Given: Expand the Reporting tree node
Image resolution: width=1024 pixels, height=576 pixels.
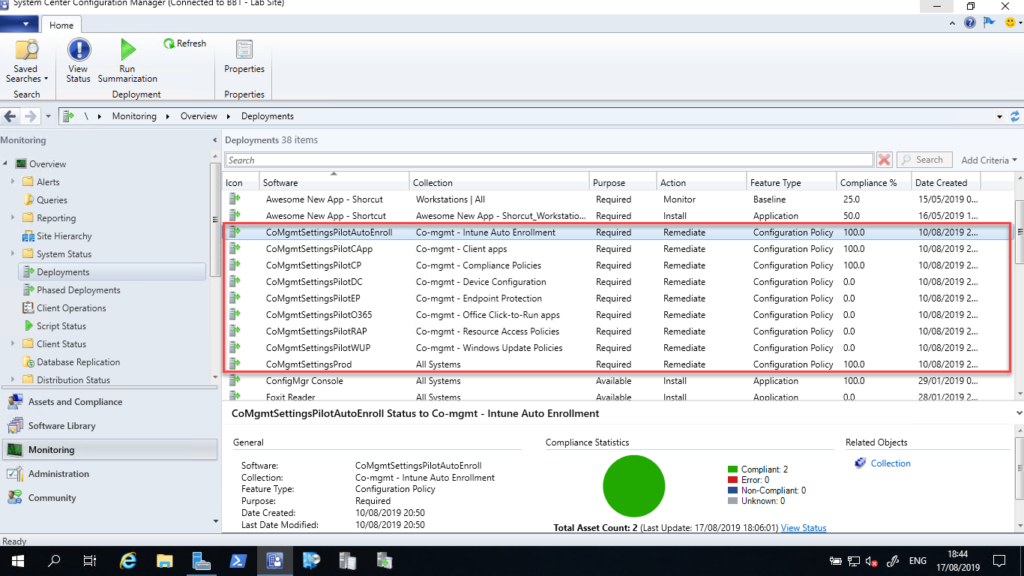Looking at the screenshot, I should pos(12,217).
